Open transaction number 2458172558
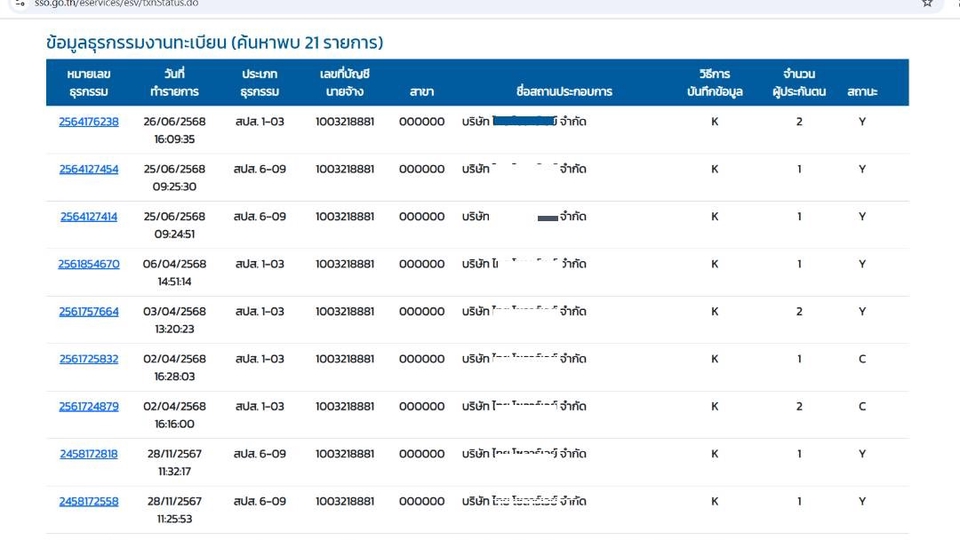This screenshot has width=960, height=540. pos(88,502)
